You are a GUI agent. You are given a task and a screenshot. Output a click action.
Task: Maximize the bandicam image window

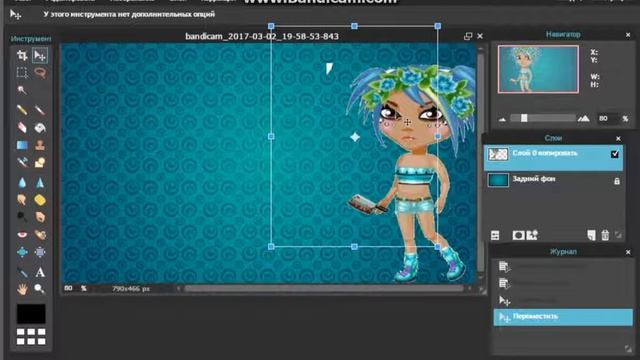point(468,36)
